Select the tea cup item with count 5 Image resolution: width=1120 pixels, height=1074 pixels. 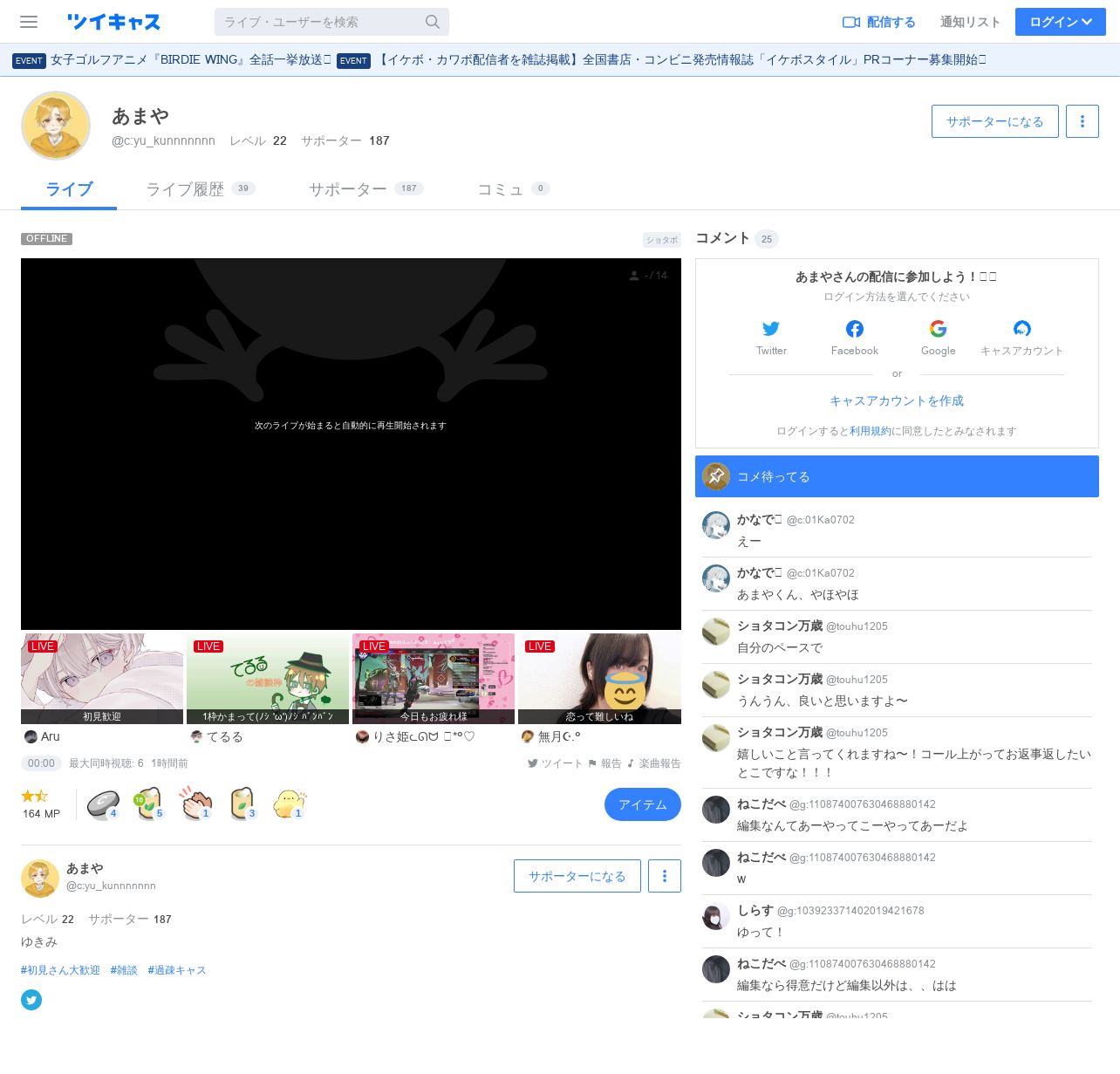[x=149, y=804]
